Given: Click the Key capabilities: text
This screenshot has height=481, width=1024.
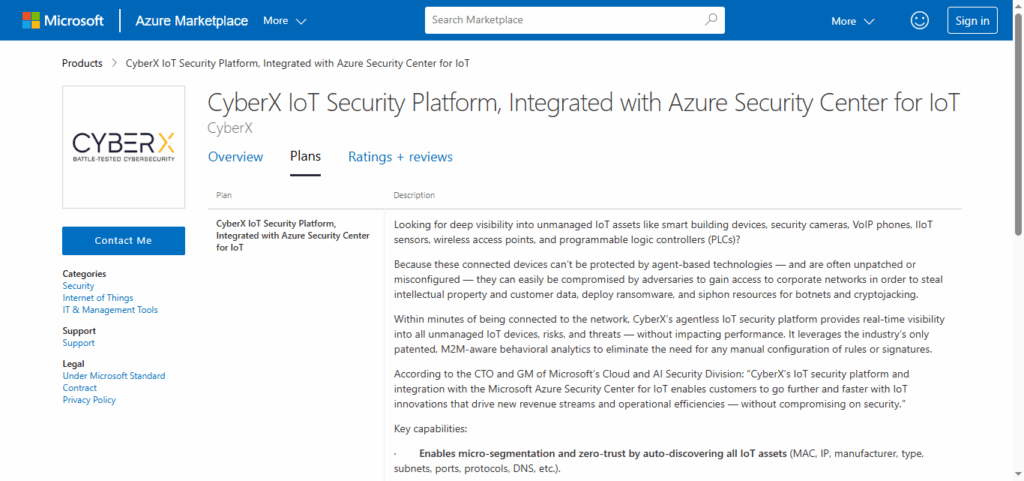Looking at the screenshot, I should pyautogui.click(x=431, y=429).
